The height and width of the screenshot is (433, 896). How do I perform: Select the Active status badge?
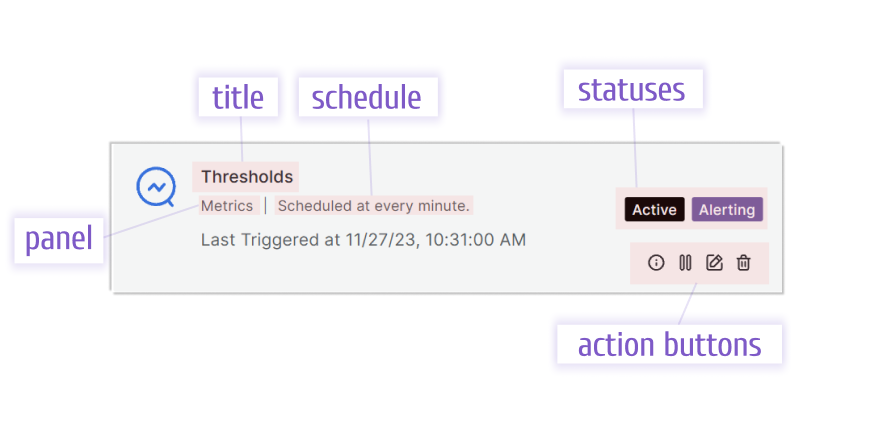(x=654, y=210)
